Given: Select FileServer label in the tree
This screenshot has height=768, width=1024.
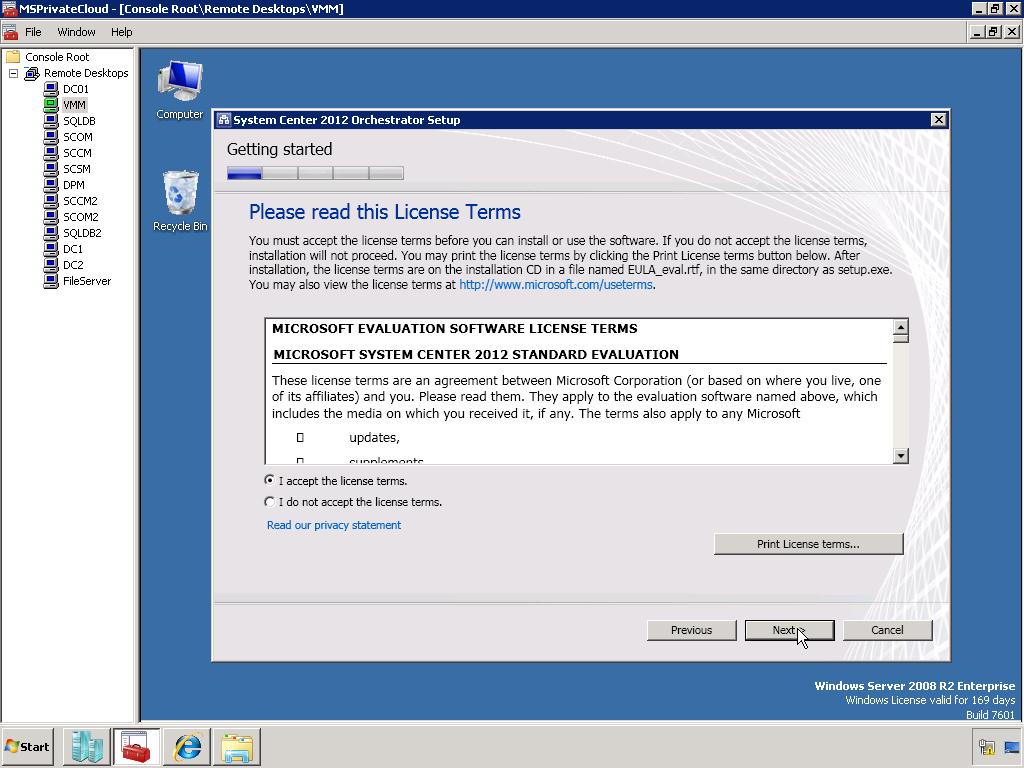Looking at the screenshot, I should pos(87,281).
